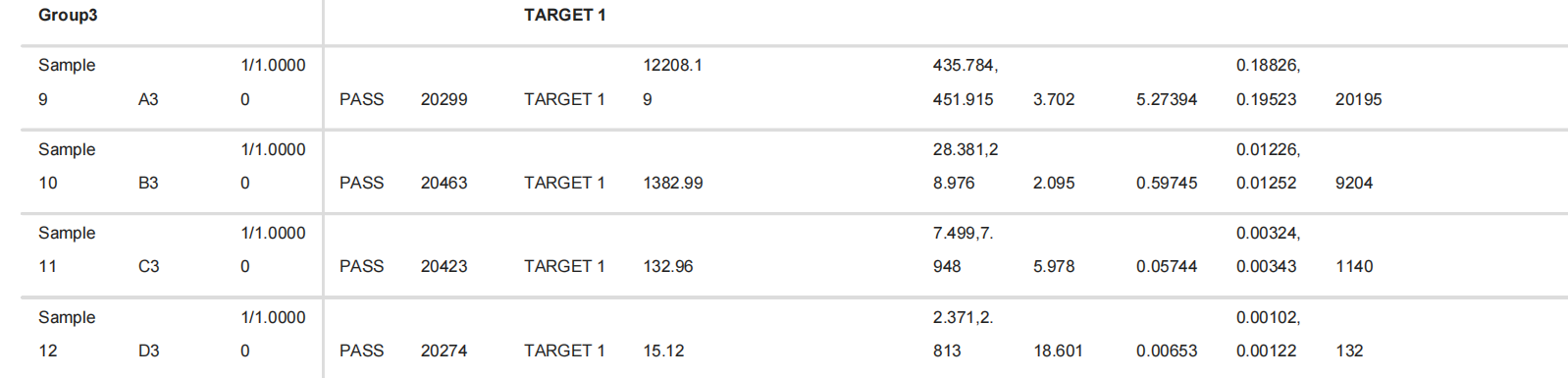Click the 18.601 value cell
Screen dimensions: 1568x378
1058,351
